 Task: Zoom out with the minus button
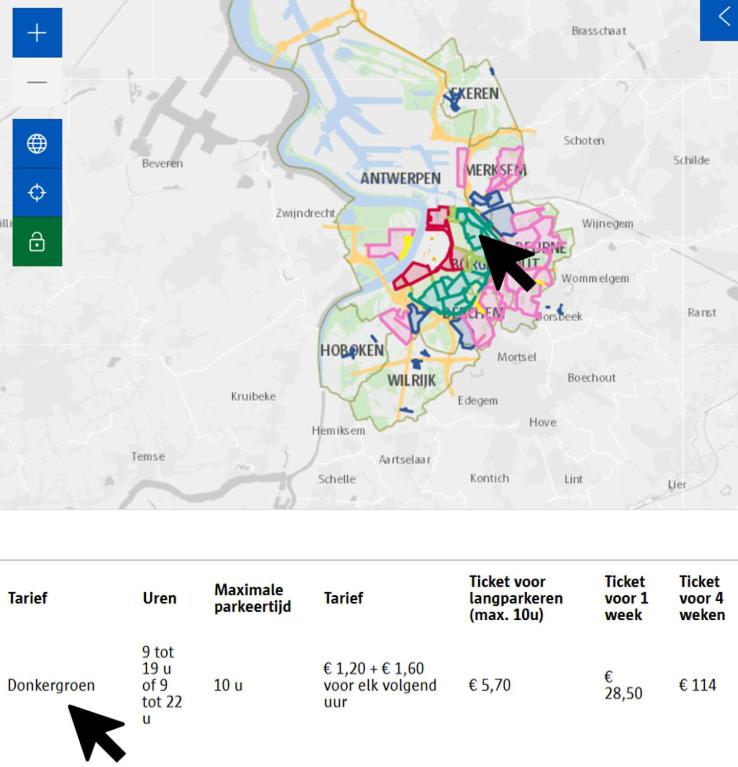pos(37,82)
